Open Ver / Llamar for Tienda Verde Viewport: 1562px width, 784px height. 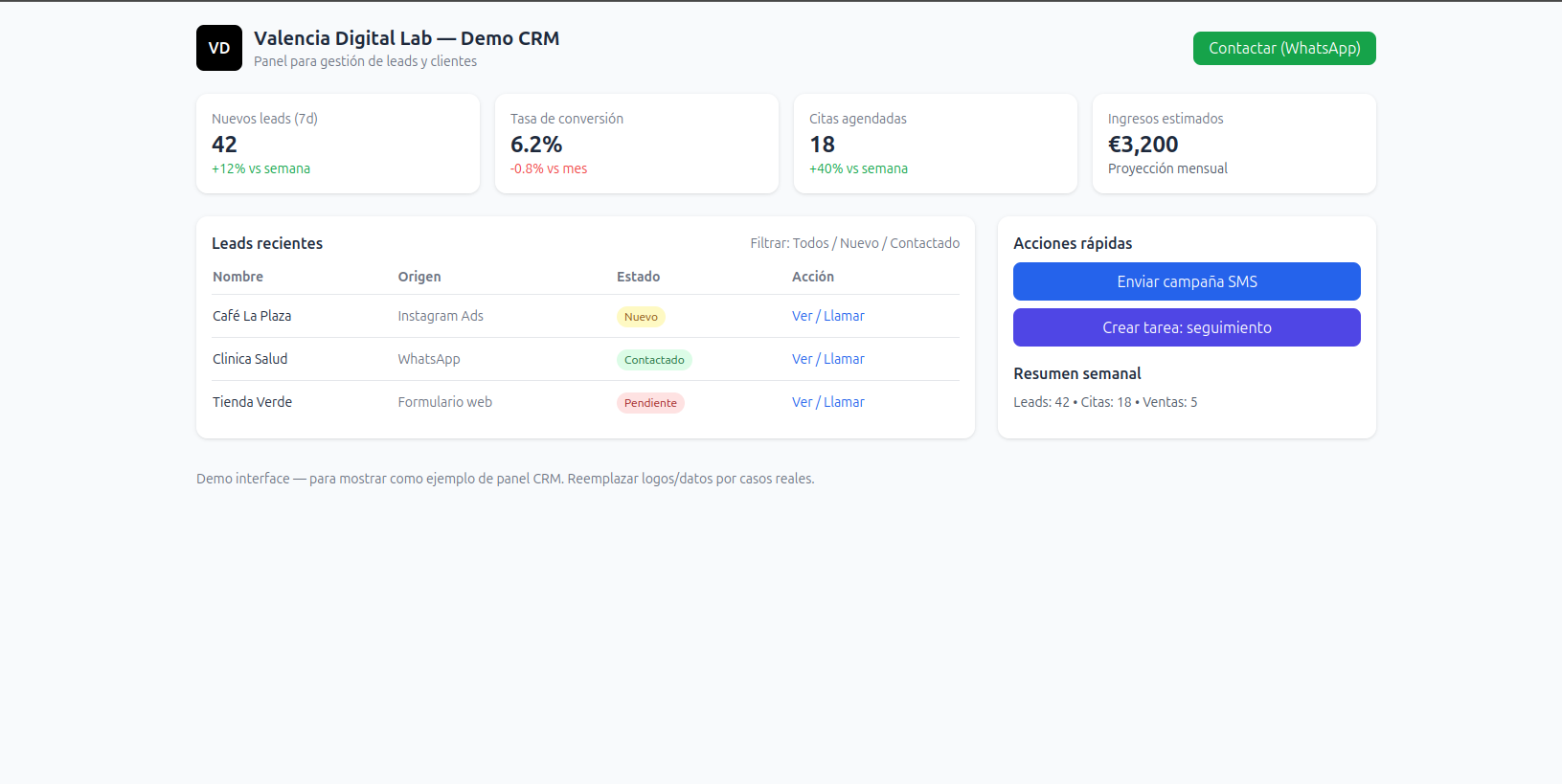[x=827, y=402]
